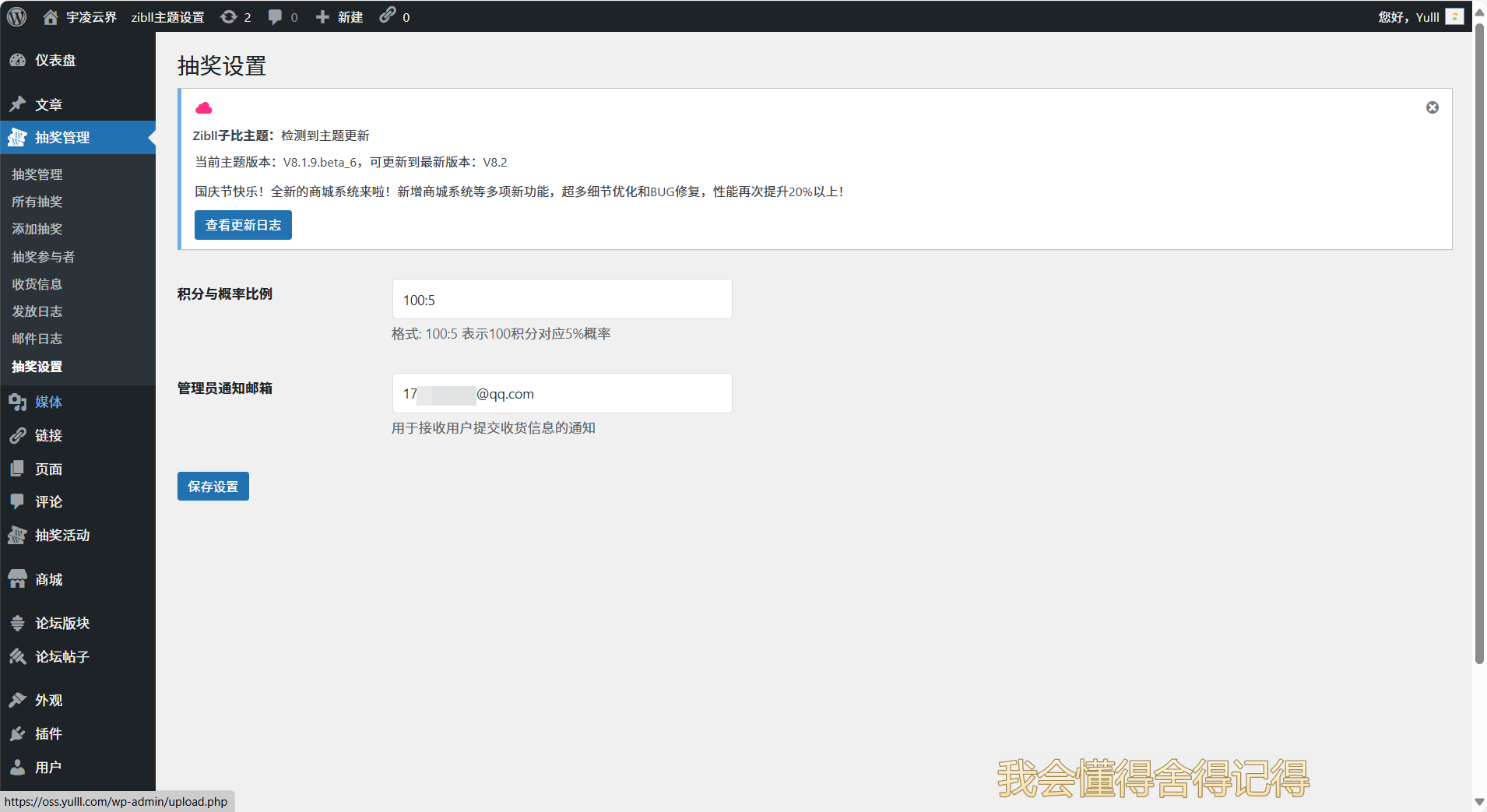
Task: Click the link chain icon in admin bar
Action: [x=388, y=16]
